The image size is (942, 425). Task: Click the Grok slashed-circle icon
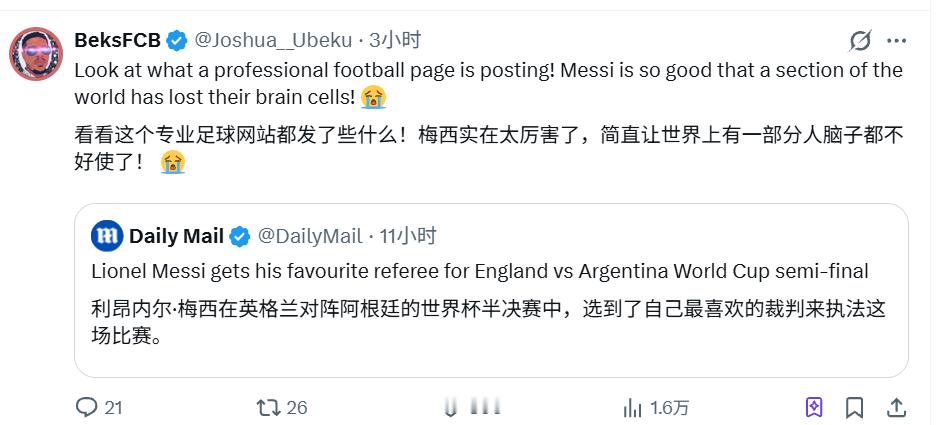(x=860, y=41)
